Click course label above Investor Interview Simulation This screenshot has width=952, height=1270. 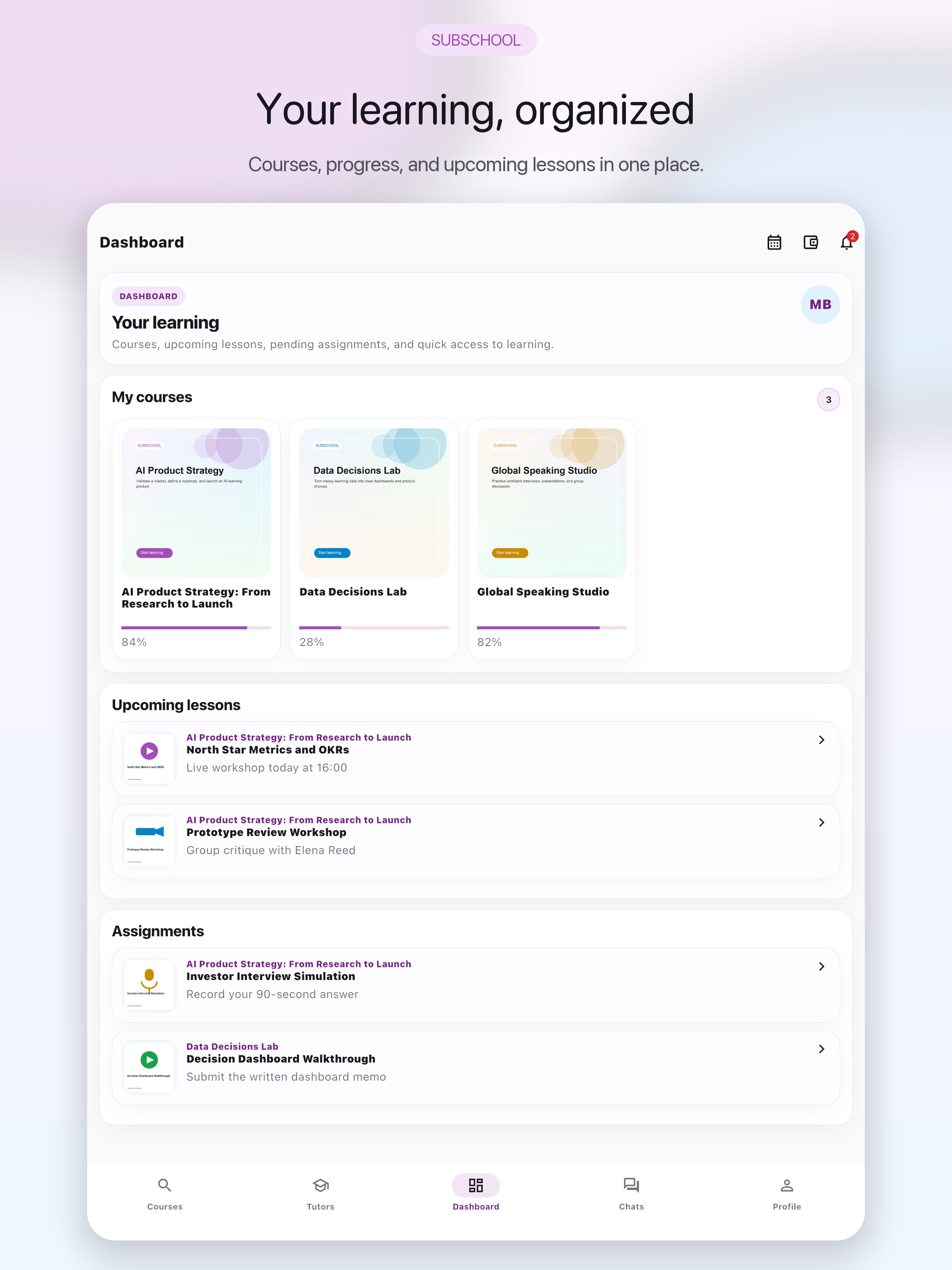[299, 964]
